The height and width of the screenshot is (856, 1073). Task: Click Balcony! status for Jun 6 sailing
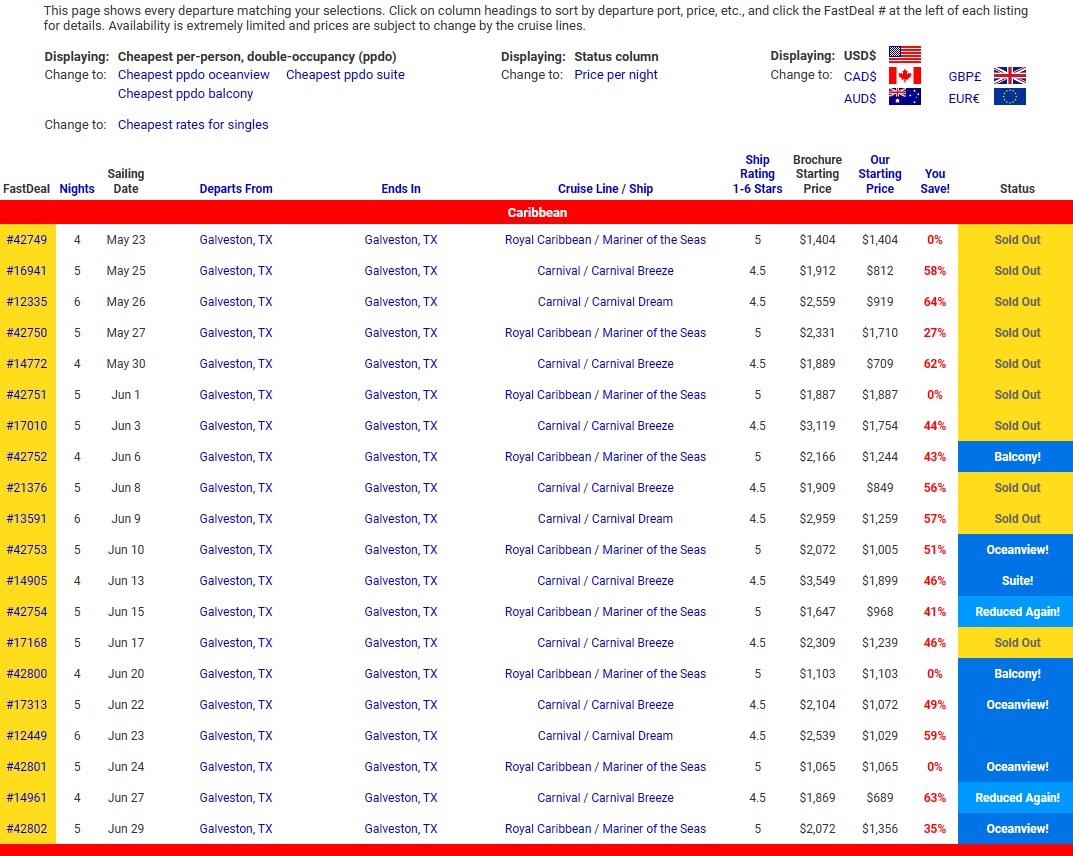[1017, 456]
